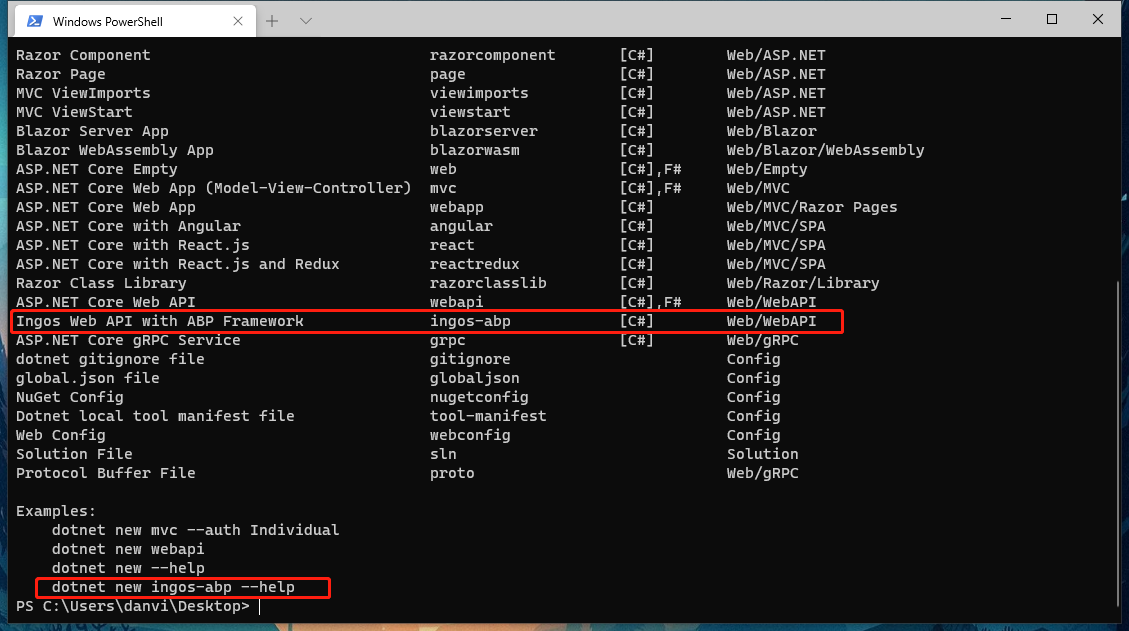Click 'ASP.NET Core with Angular' template name
This screenshot has width=1129, height=631.
coord(128,226)
